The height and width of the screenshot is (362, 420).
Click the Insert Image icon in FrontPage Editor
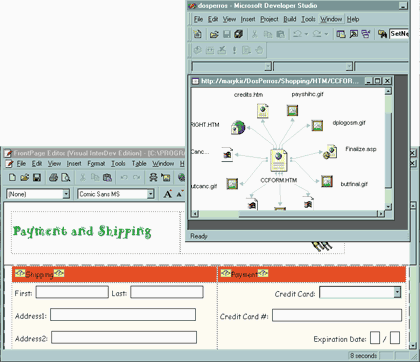click(x=166, y=177)
